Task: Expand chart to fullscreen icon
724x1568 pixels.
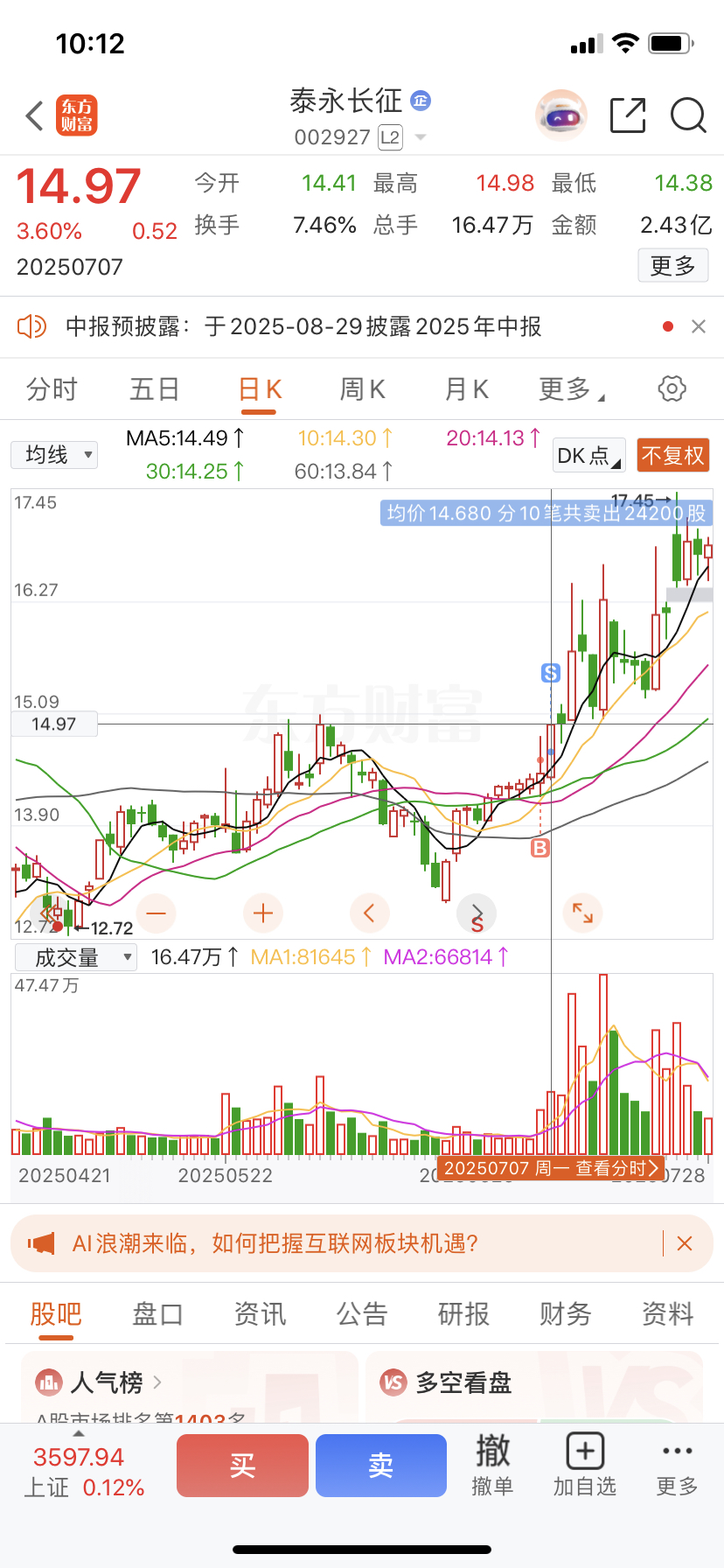Action: [x=582, y=913]
